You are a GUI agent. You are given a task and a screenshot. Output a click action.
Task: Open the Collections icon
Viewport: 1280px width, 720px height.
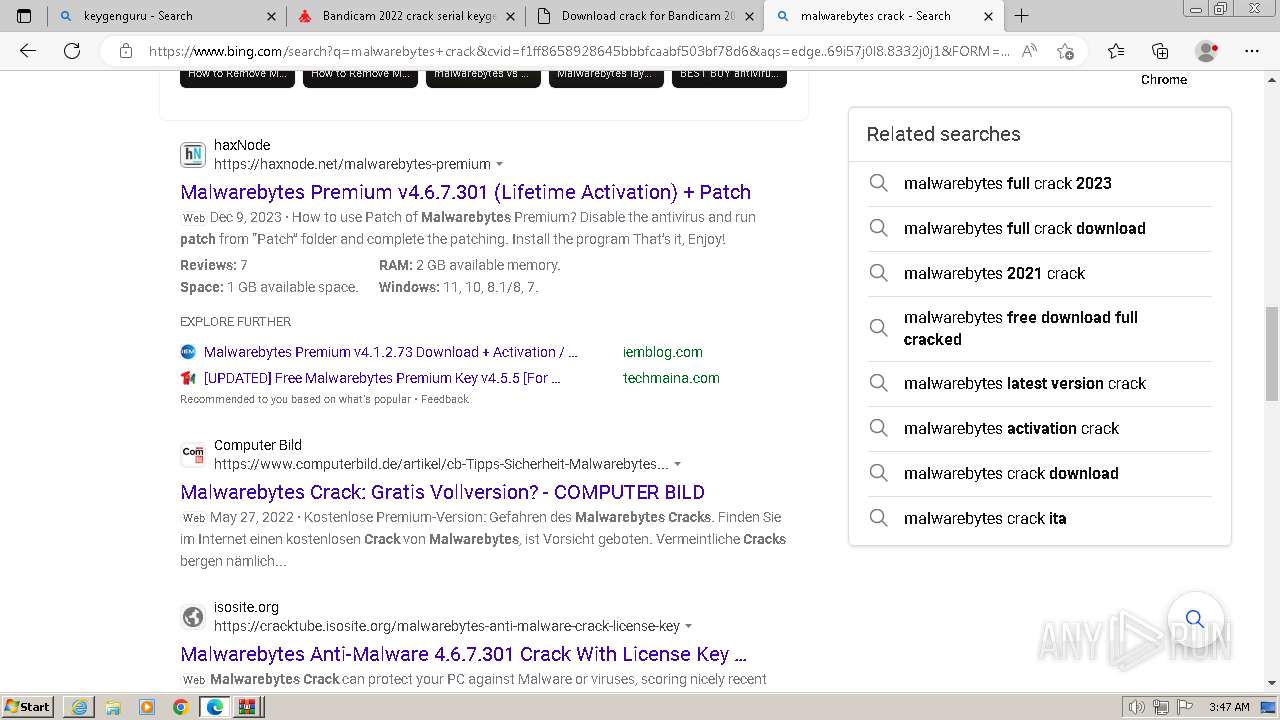(1160, 51)
